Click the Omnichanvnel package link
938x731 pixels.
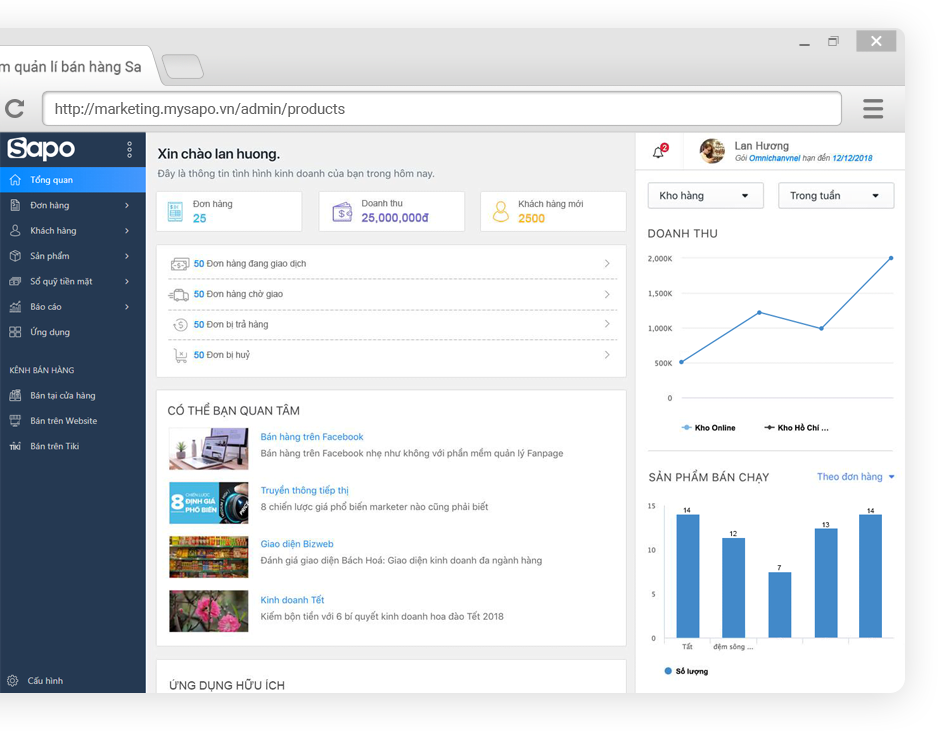774,158
